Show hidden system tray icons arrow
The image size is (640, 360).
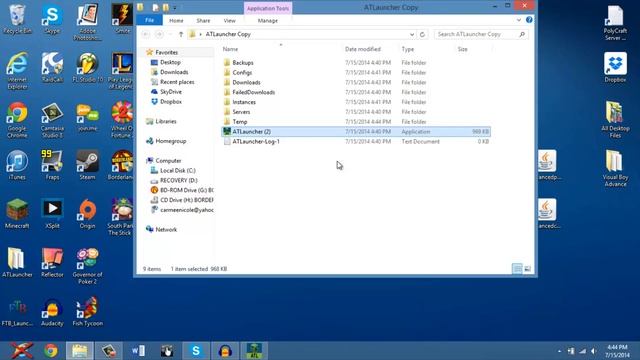[x=559, y=351]
